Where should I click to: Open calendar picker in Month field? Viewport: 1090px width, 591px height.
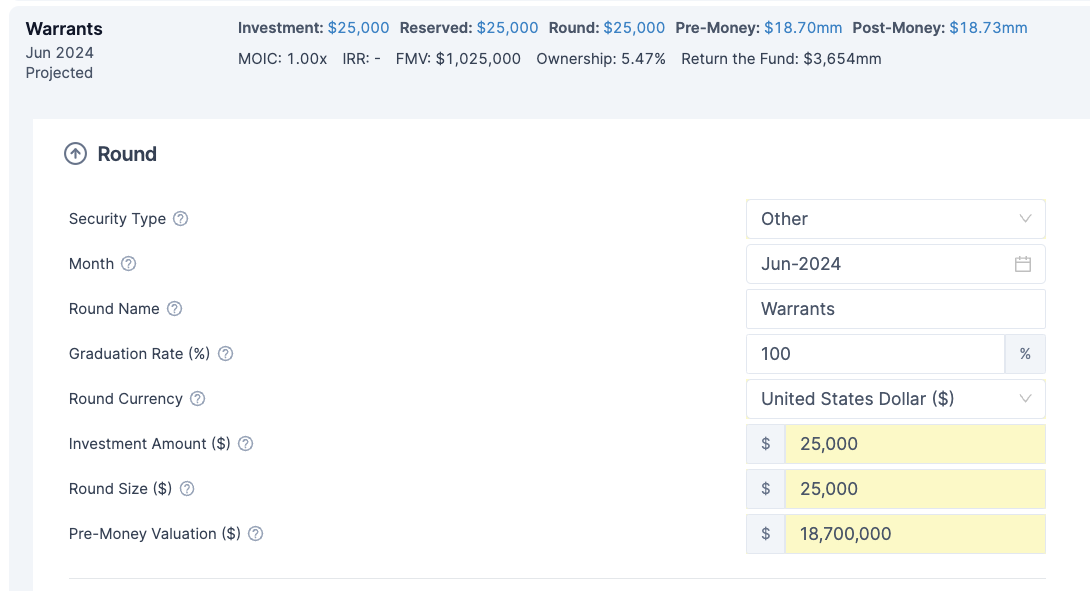pos(1022,264)
